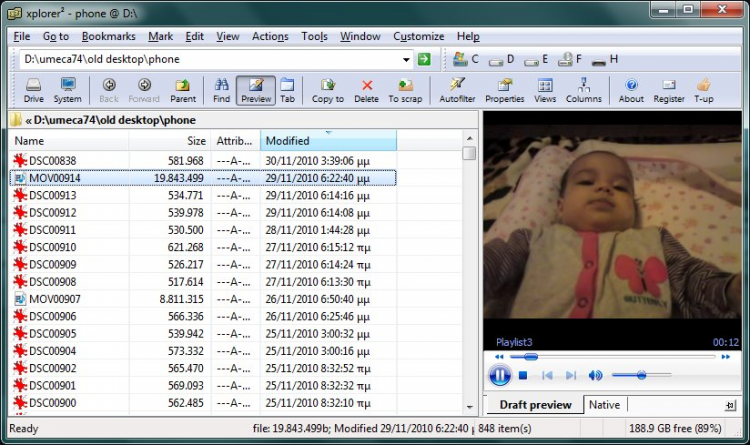The image size is (750, 445).
Task: Expand the address bar dropdown
Action: pyautogui.click(x=406, y=60)
